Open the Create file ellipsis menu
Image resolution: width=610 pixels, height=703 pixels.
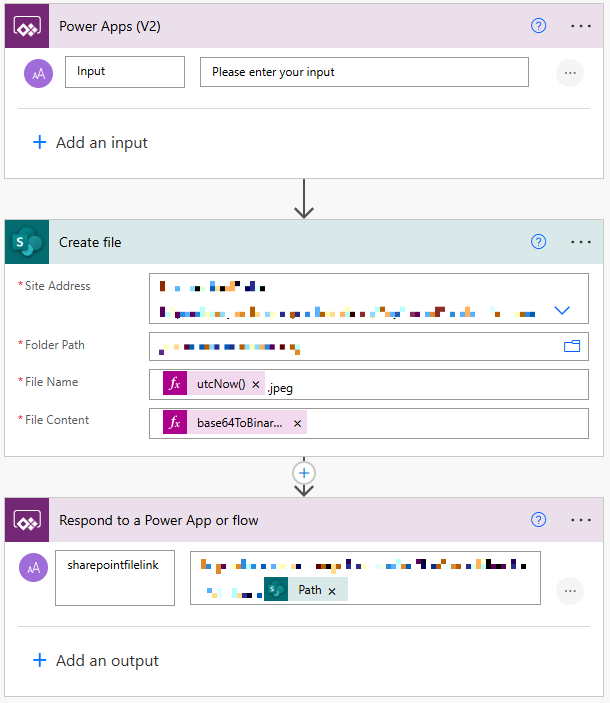(581, 242)
